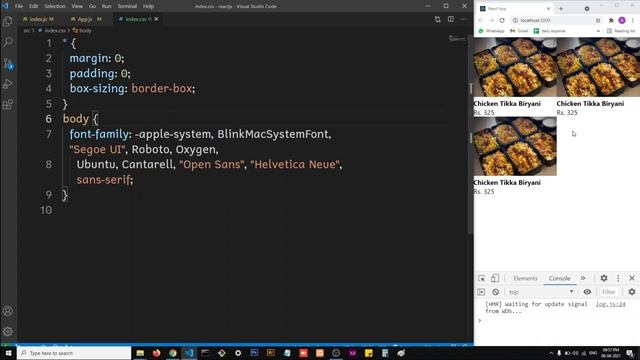The height and width of the screenshot is (360, 640).
Task: Clear the console
Action: [x=496, y=292]
